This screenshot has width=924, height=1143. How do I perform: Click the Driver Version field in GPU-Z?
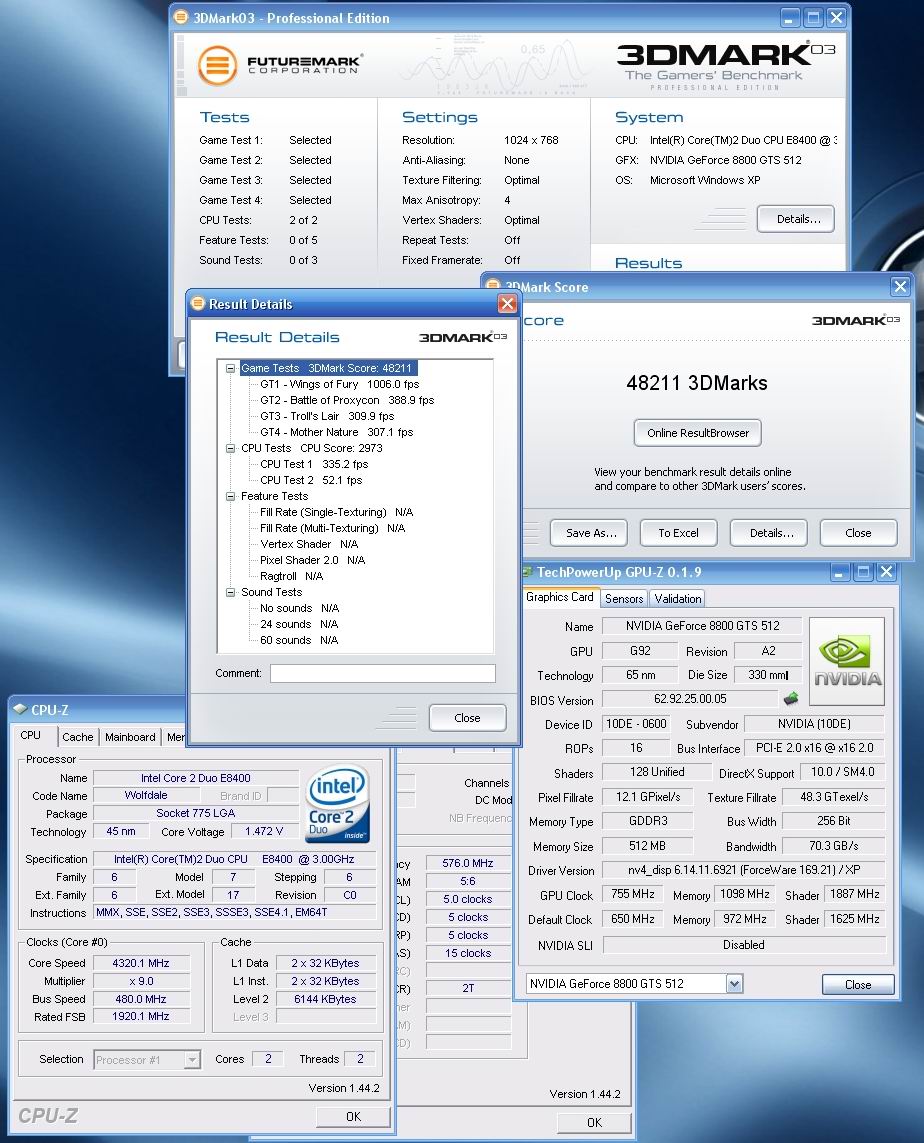[x=744, y=870]
